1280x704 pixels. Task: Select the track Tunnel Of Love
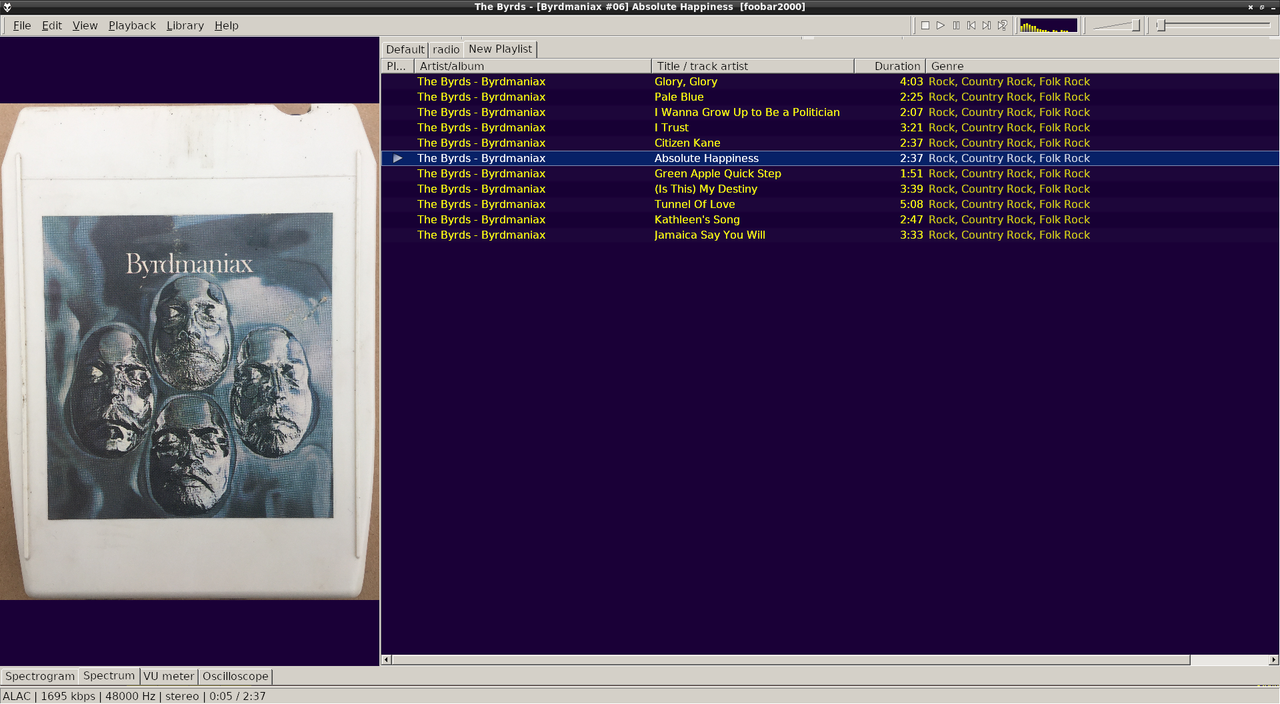point(830,204)
